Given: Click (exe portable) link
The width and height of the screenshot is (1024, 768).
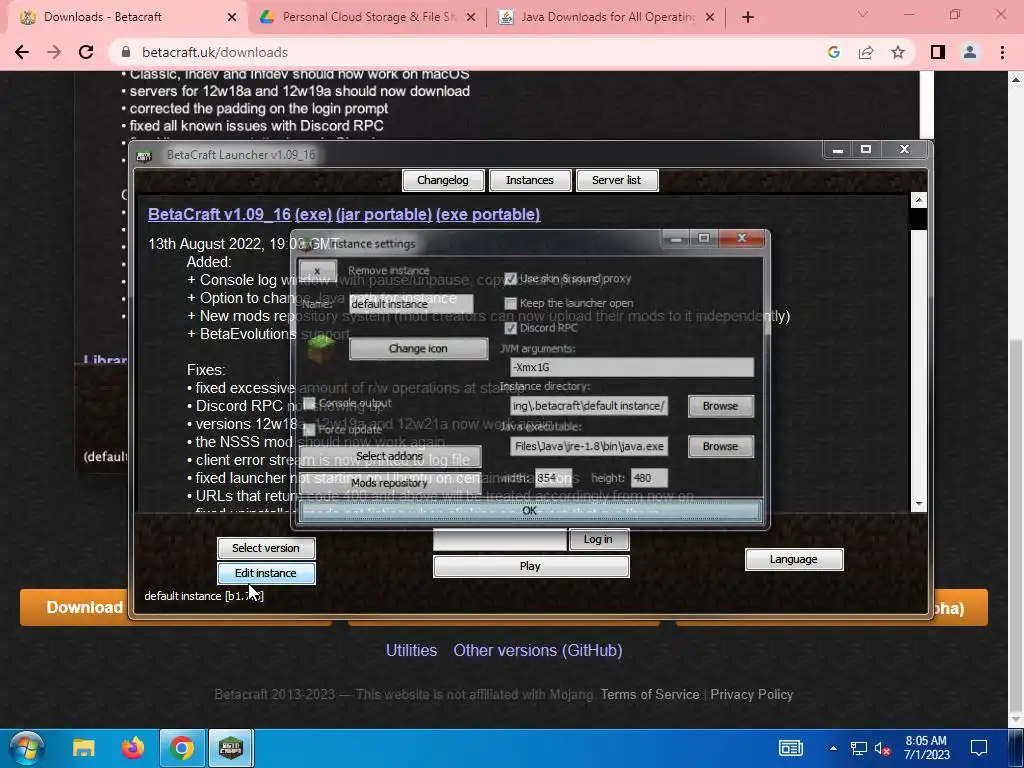Looking at the screenshot, I should coord(488,214).
